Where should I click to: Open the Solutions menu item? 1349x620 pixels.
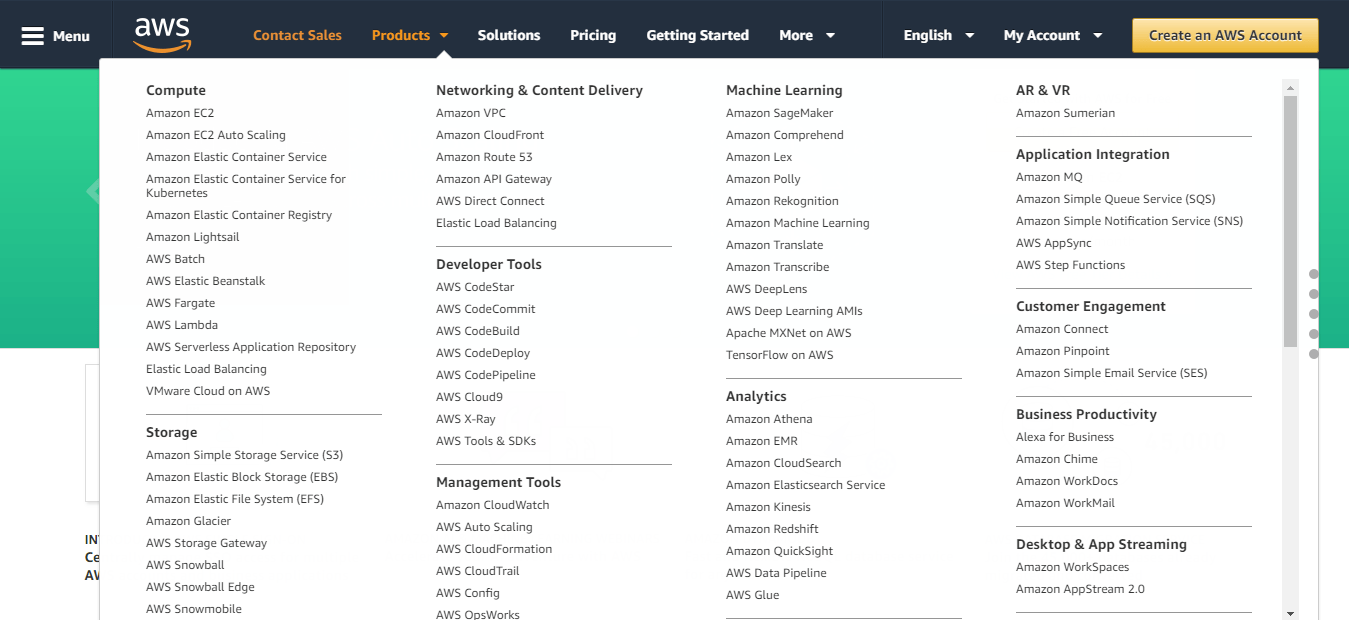click(x=509, y=35)
